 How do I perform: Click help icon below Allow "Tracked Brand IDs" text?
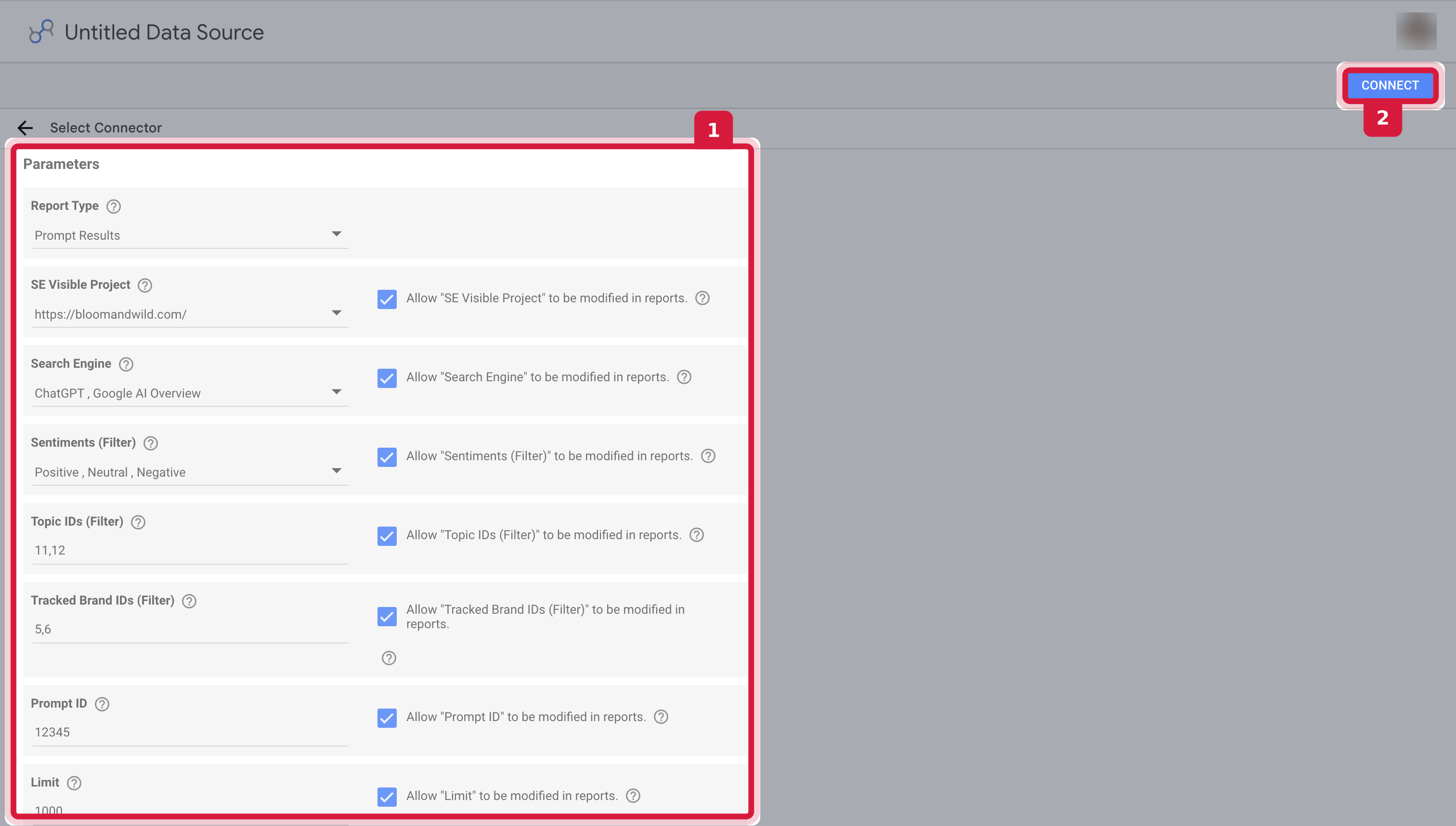(x=389, y=658)
